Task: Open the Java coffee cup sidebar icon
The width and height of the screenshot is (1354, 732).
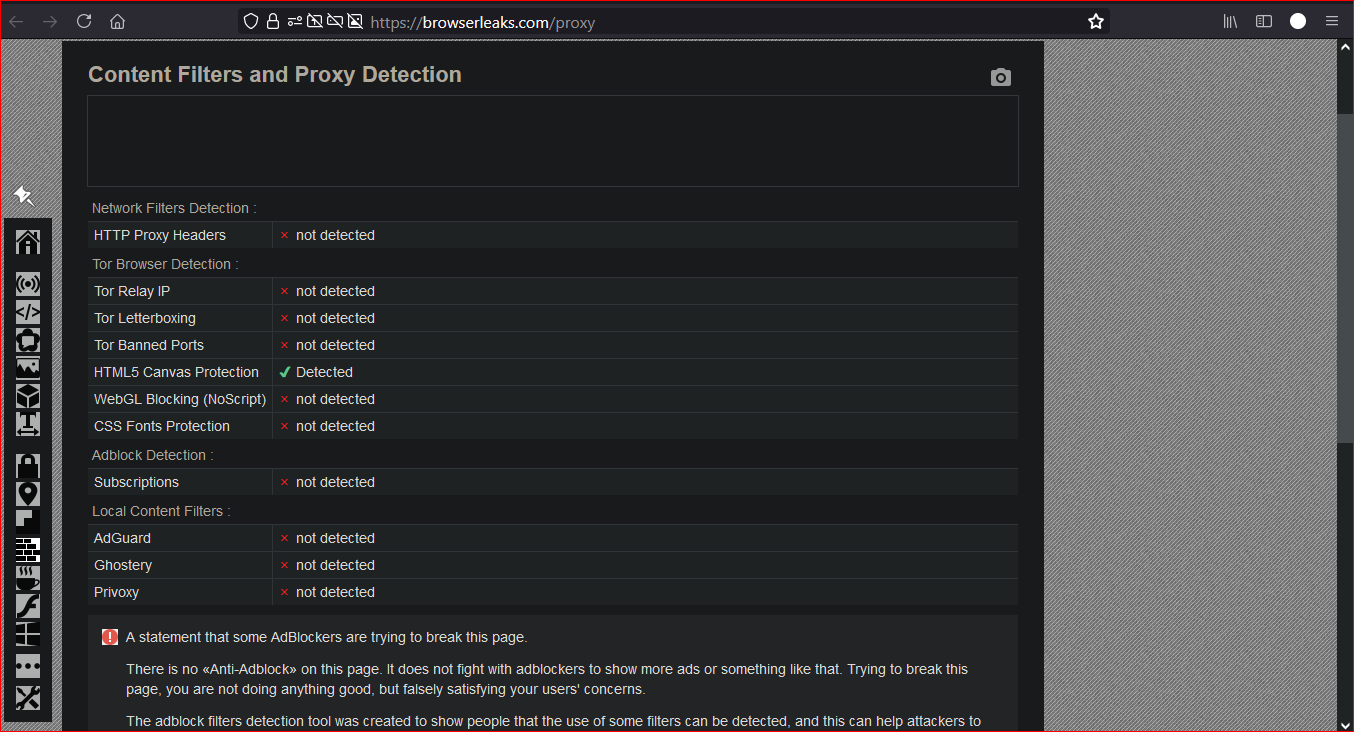Action: [x=28, y=578]
